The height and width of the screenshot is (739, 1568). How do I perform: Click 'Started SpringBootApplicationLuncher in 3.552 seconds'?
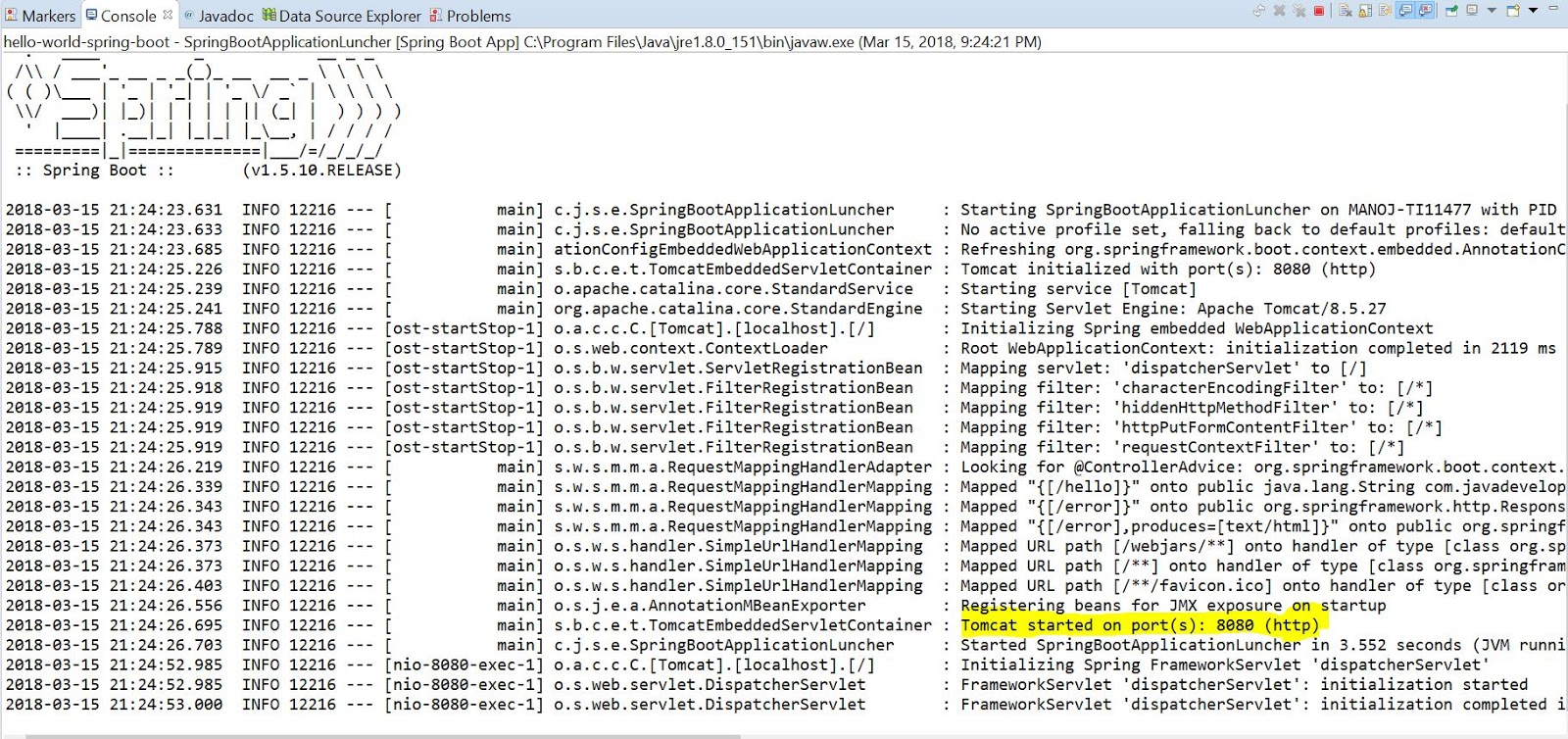click(x=1263, y=645)
